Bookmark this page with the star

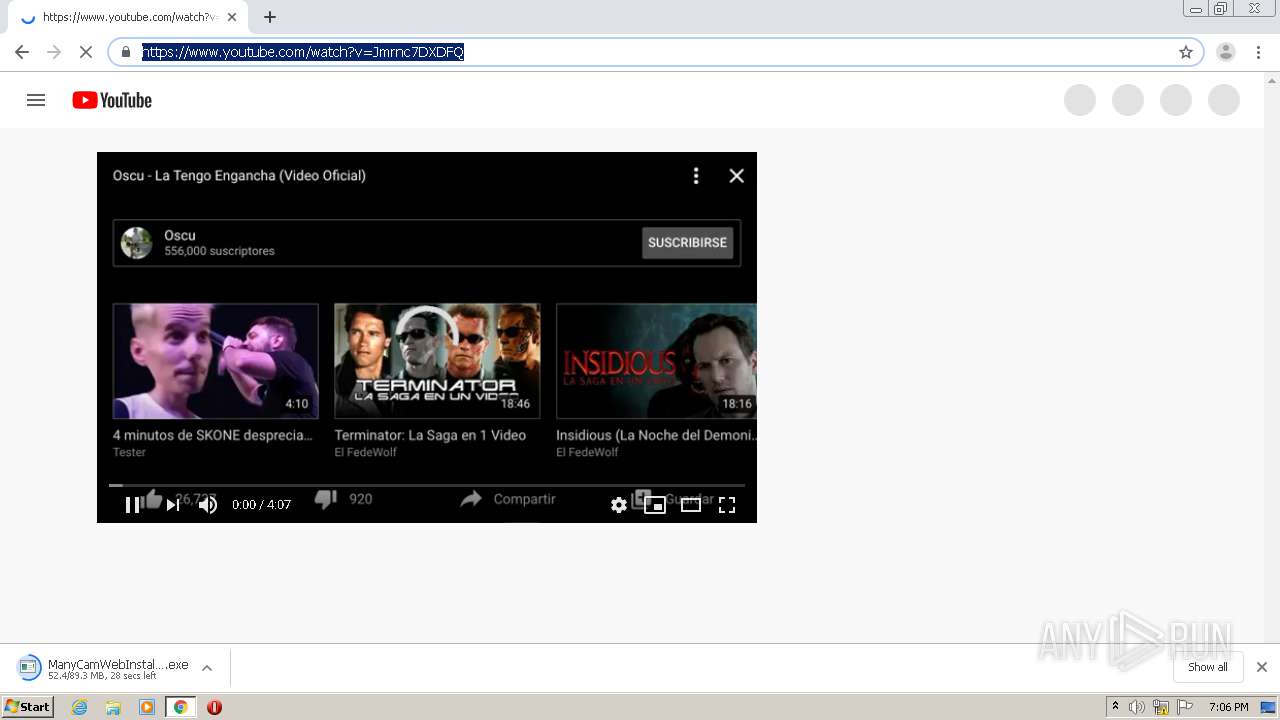click(x=1186, y=52)
